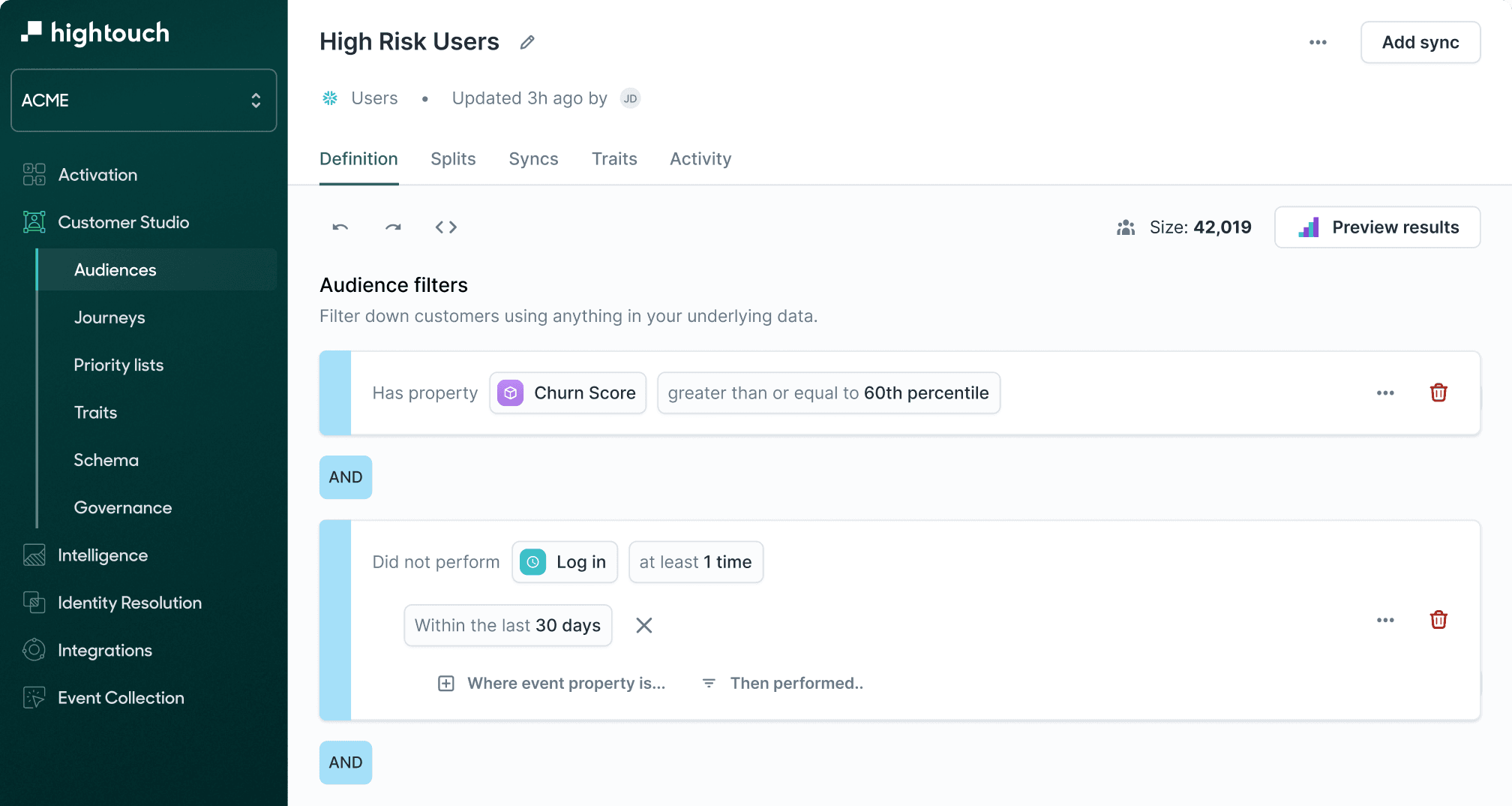This screenshot has height=806, width=1512.
Task: Click the Add sync button
Action: 1420,42
